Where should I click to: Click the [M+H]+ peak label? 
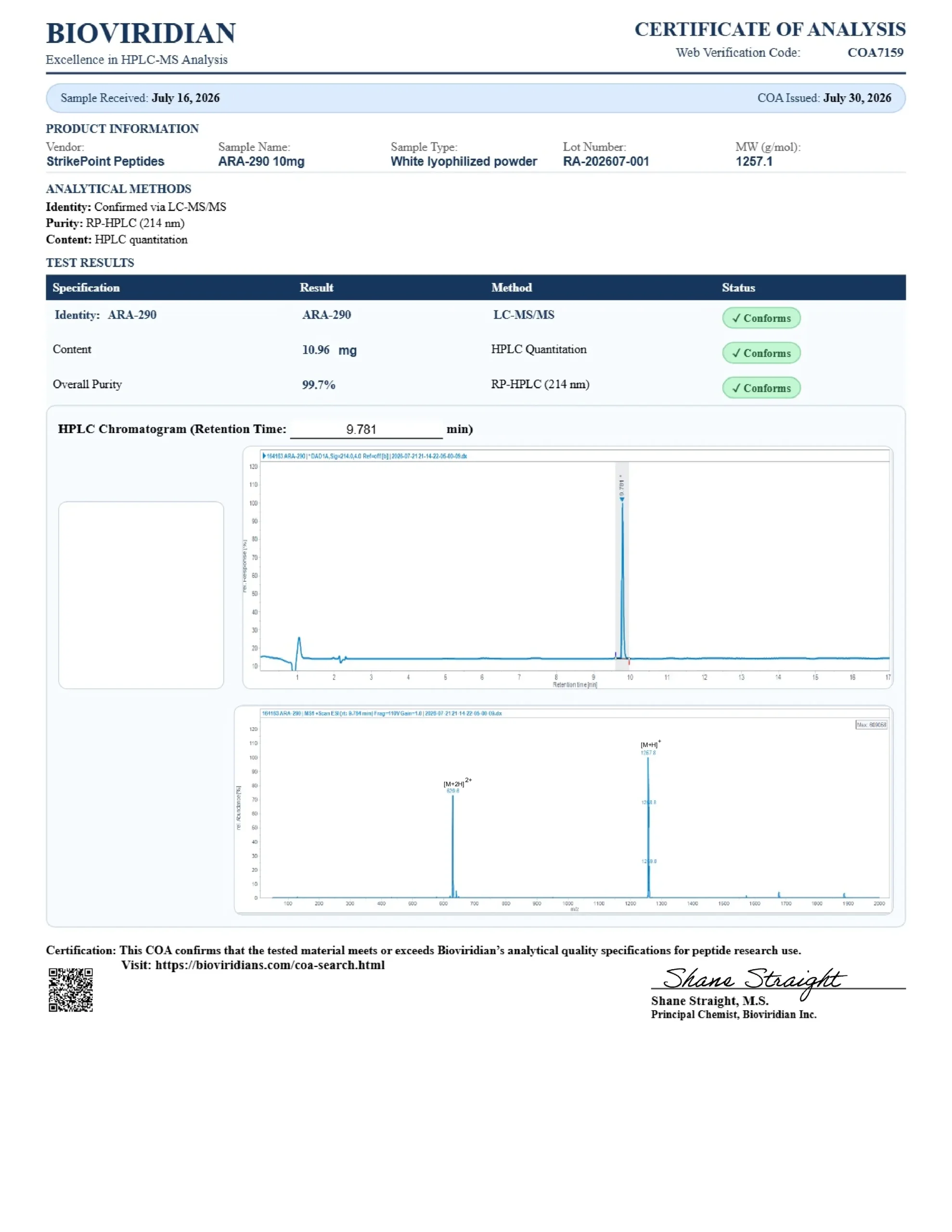[650, 744]
